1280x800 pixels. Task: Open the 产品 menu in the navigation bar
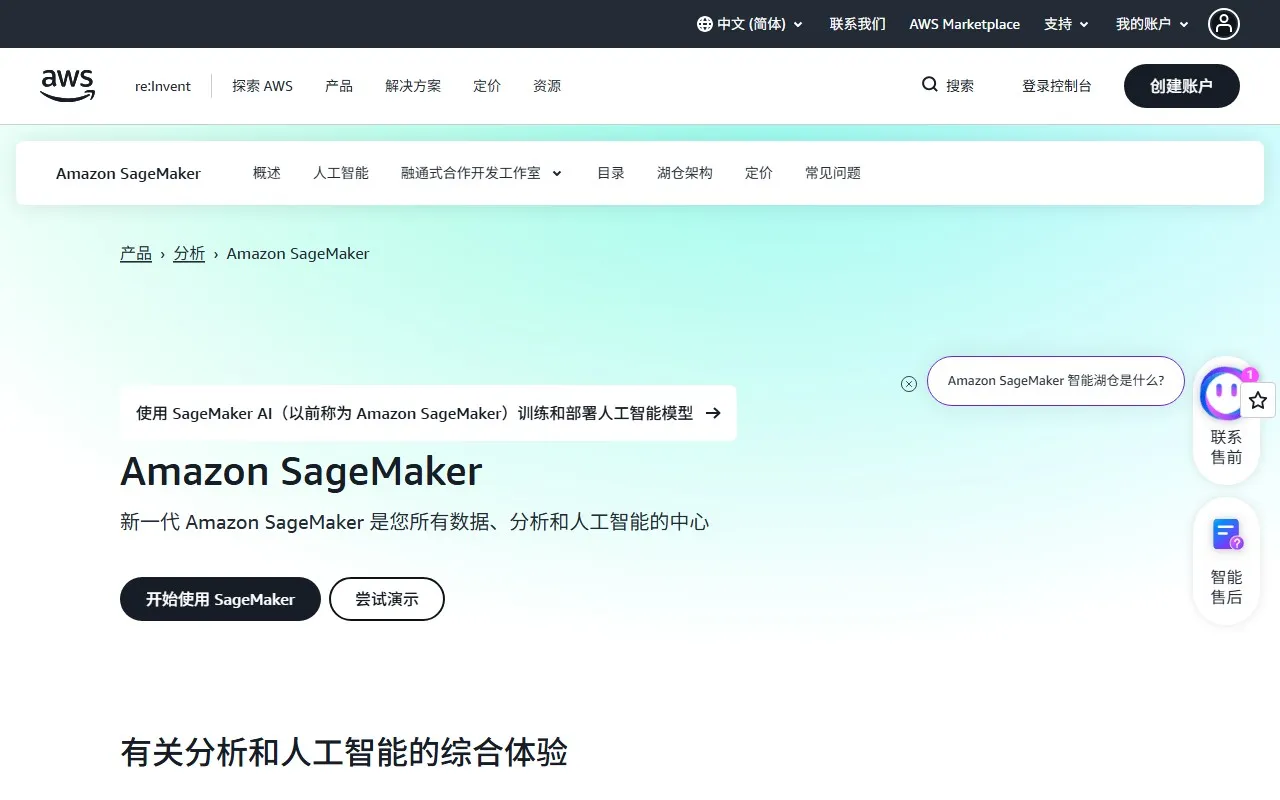coord(338,86)
